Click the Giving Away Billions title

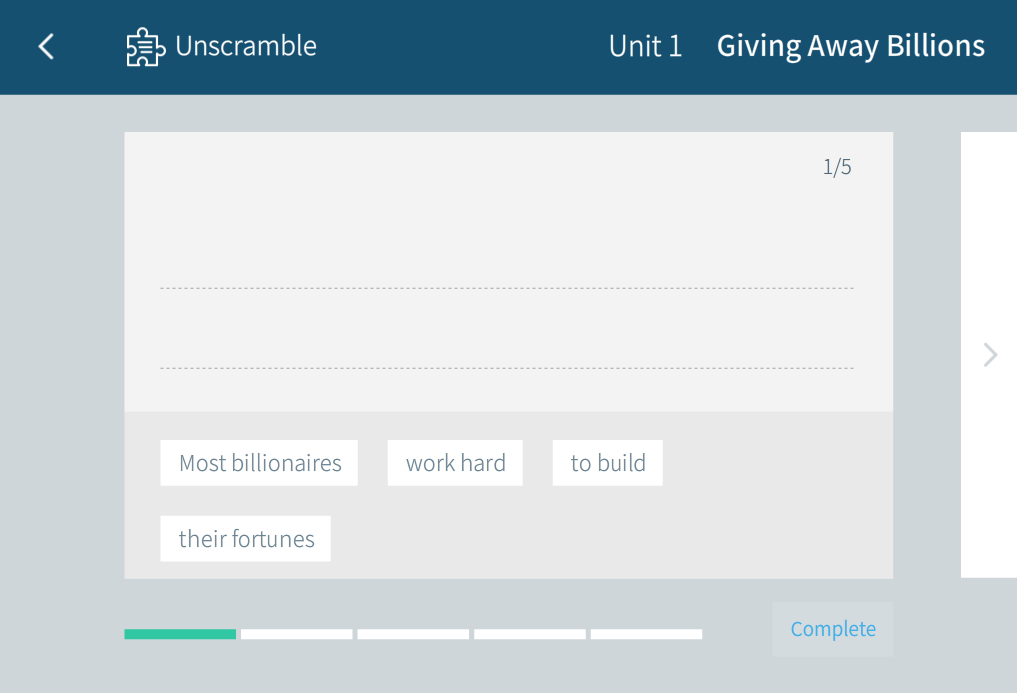850,46
